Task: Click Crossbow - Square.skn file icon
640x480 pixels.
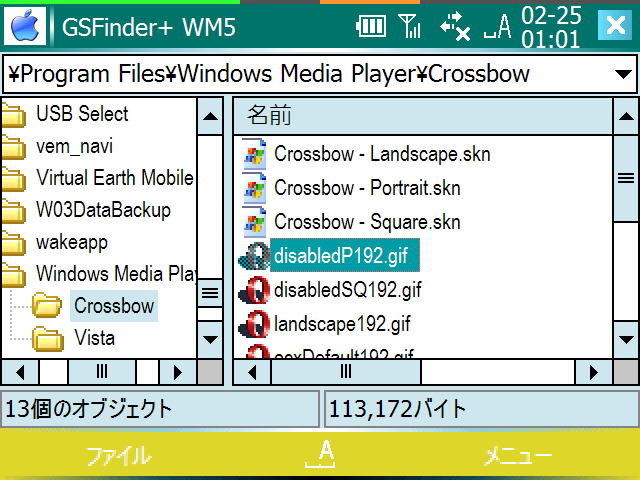Action: (254, 222)
